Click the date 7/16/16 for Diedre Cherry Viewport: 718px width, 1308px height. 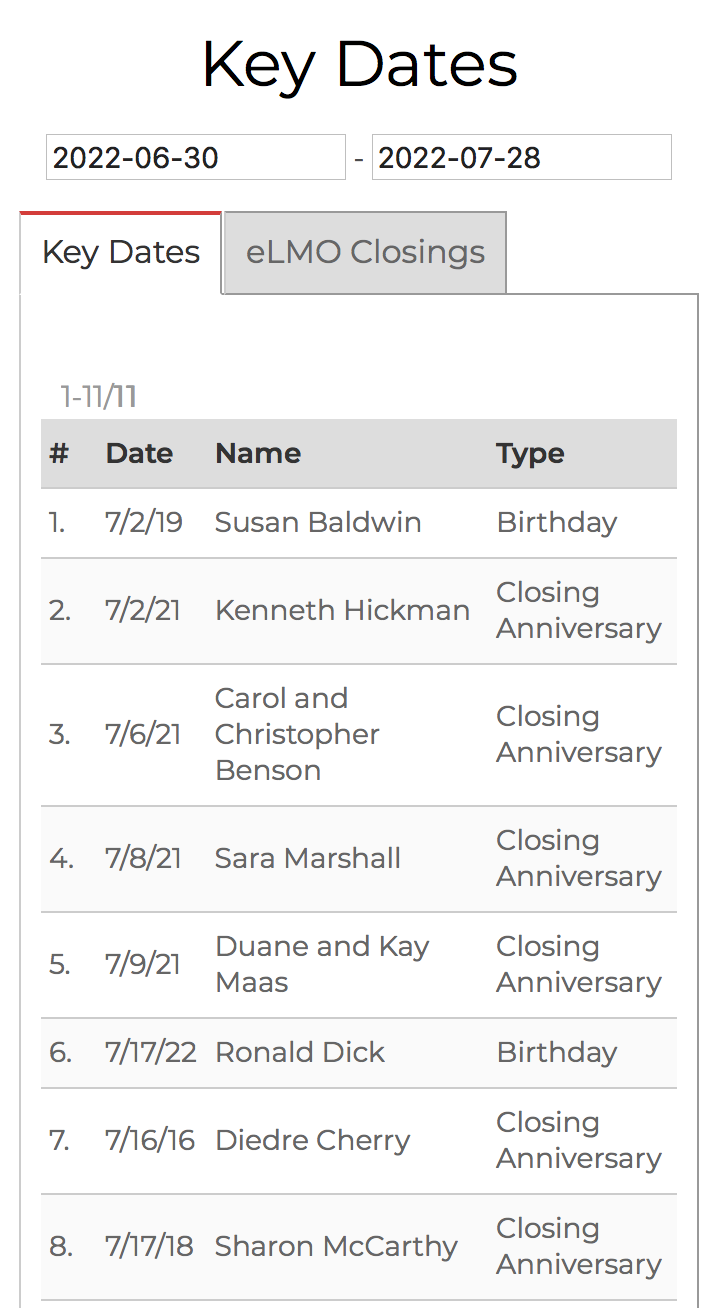150,1140
